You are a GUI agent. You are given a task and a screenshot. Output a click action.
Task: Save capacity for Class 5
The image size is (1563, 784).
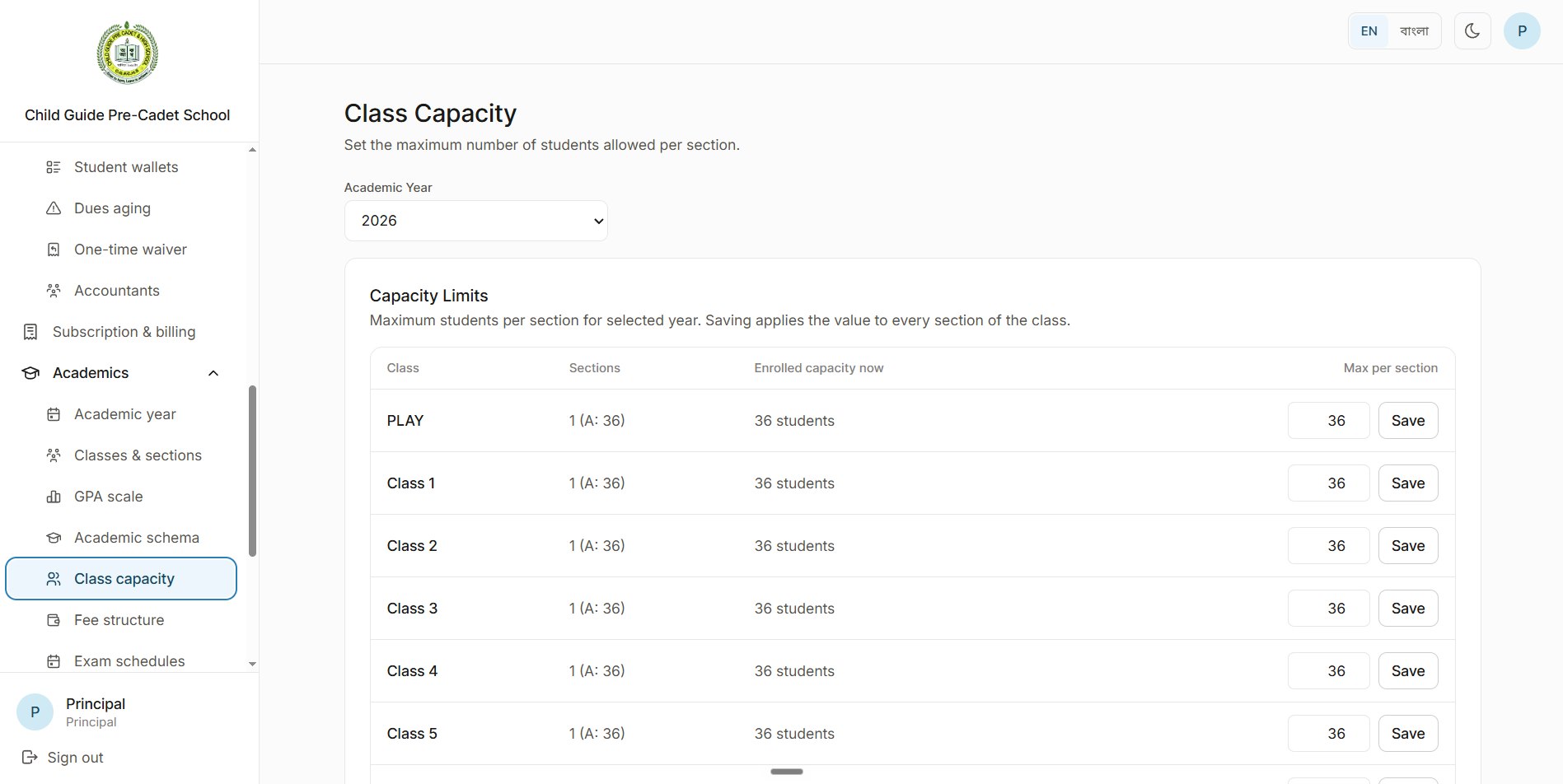[x=1408, y=734]
